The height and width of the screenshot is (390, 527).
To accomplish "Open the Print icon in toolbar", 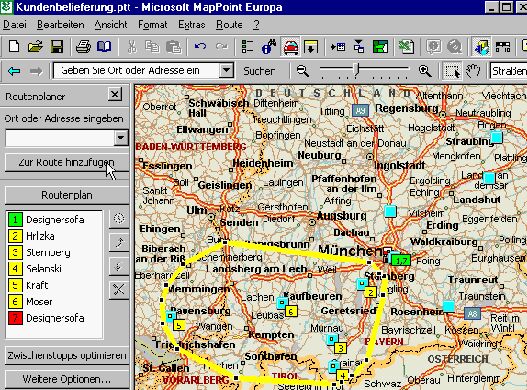I will point(83,46).
